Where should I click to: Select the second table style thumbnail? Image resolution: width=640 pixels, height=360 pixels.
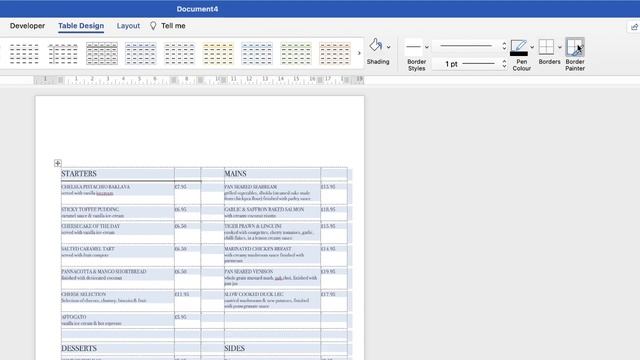[x=63, y=53]
